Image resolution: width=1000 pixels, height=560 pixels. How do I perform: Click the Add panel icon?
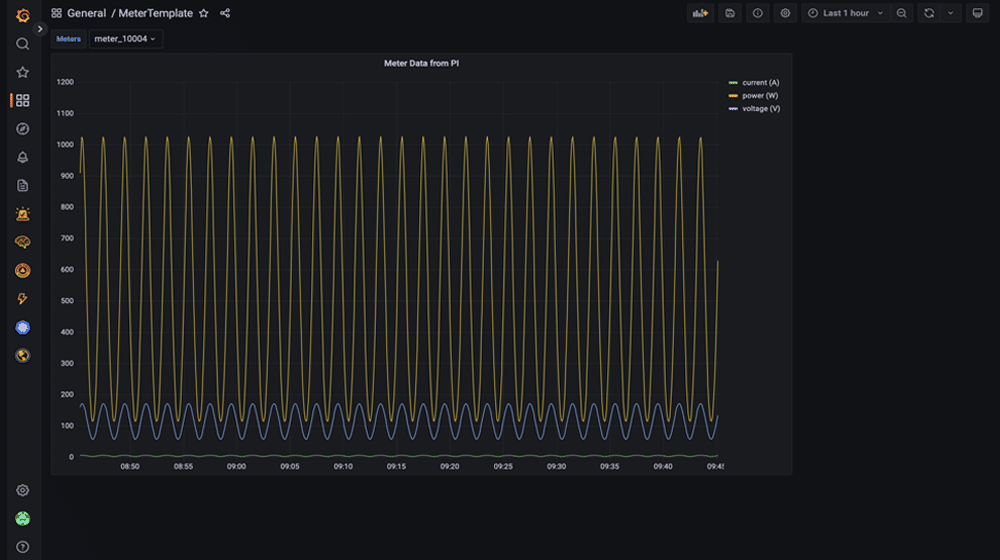pos(700,13)
